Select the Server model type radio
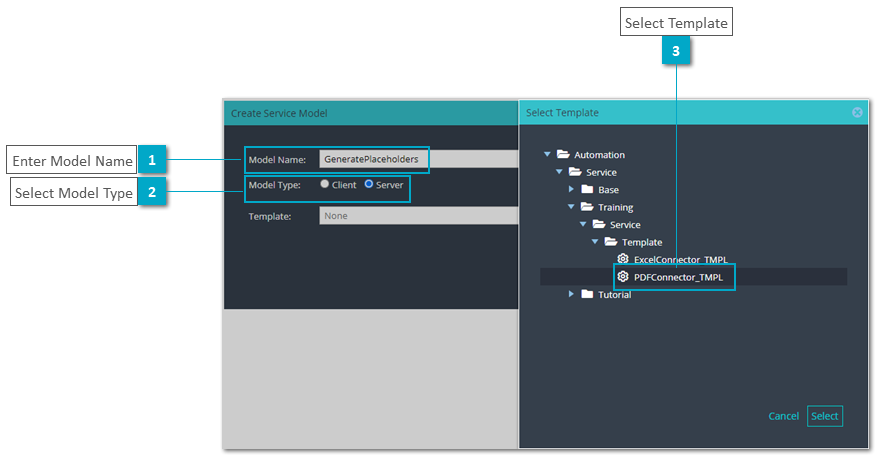The image size is (878, 458). (x=368, y=184)
